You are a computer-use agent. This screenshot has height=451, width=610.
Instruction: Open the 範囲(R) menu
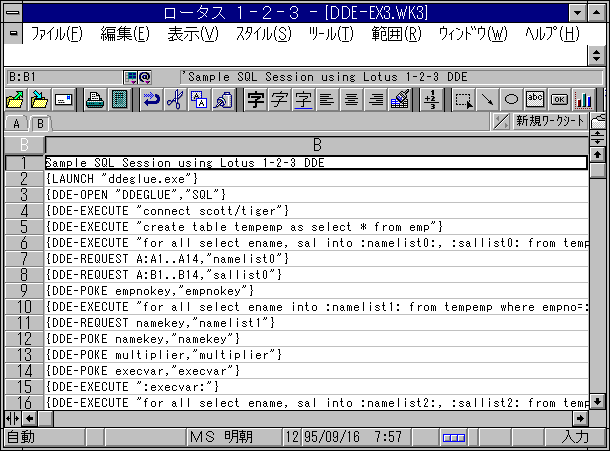[396, 34]
